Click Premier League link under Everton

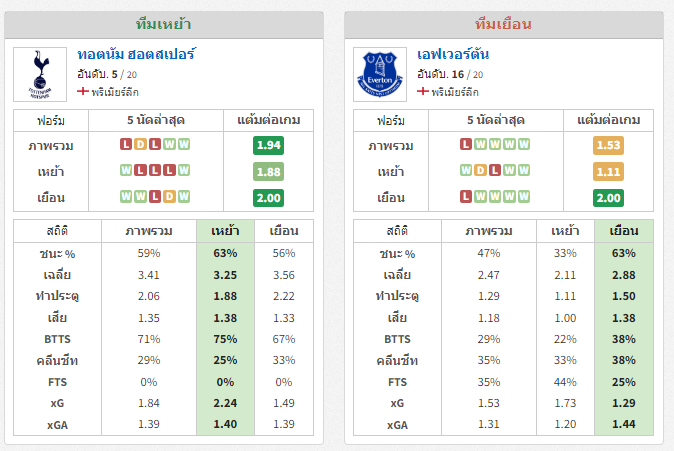pyautogui.click(x=455, y=92)
